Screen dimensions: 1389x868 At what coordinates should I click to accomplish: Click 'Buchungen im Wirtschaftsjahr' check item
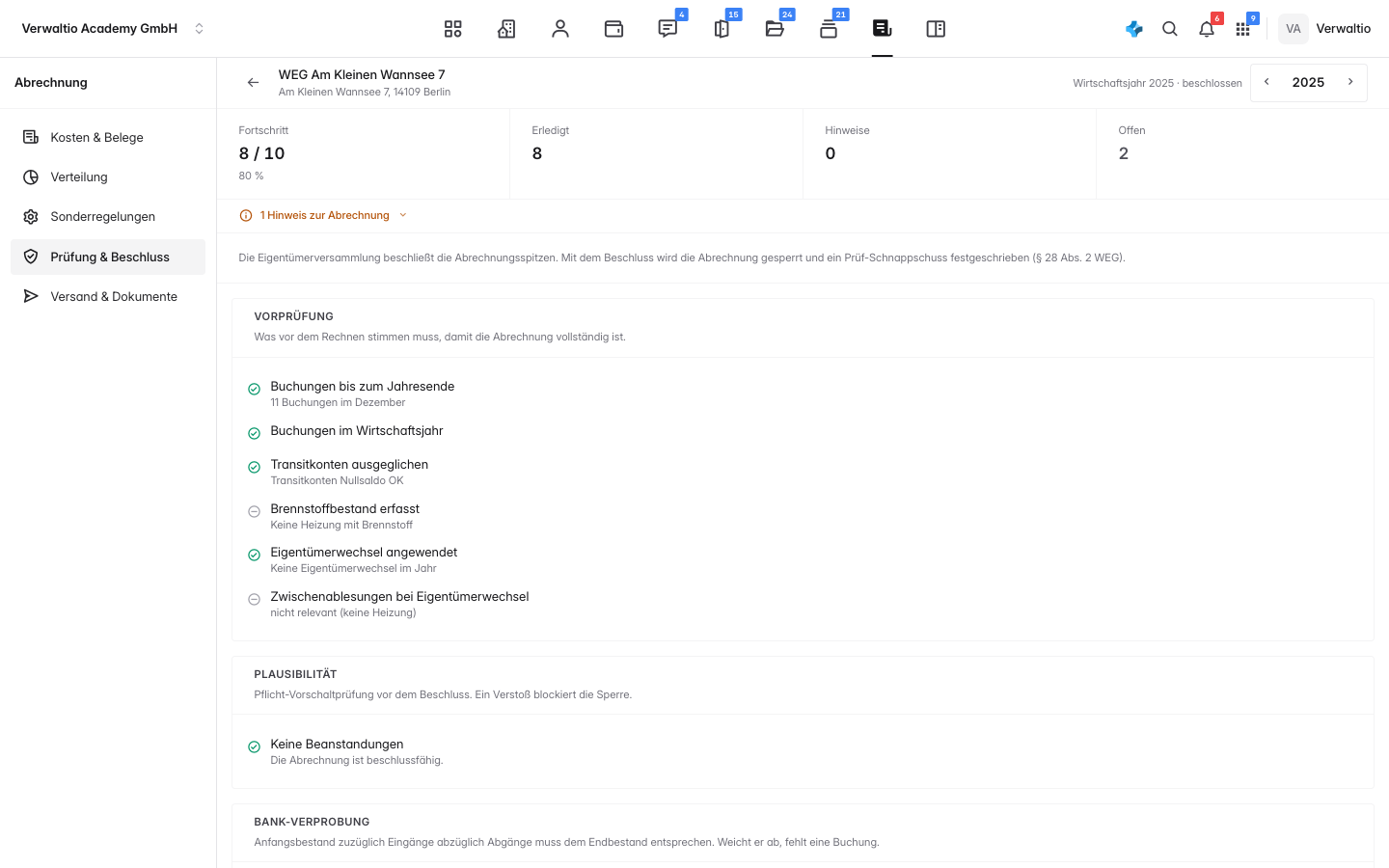point(357,431)
